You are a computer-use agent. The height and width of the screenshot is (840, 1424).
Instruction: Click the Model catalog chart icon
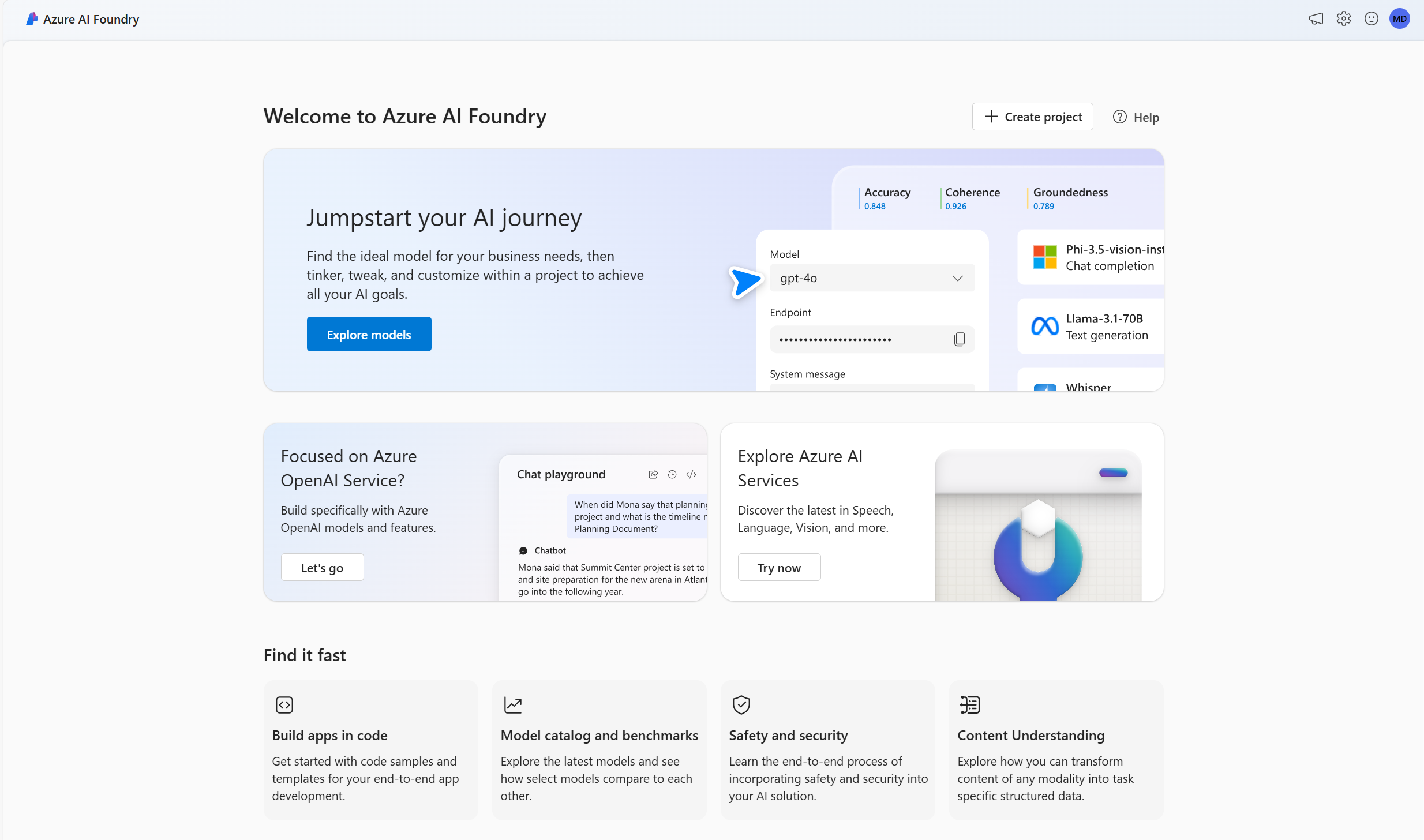(x=513, y=704)
